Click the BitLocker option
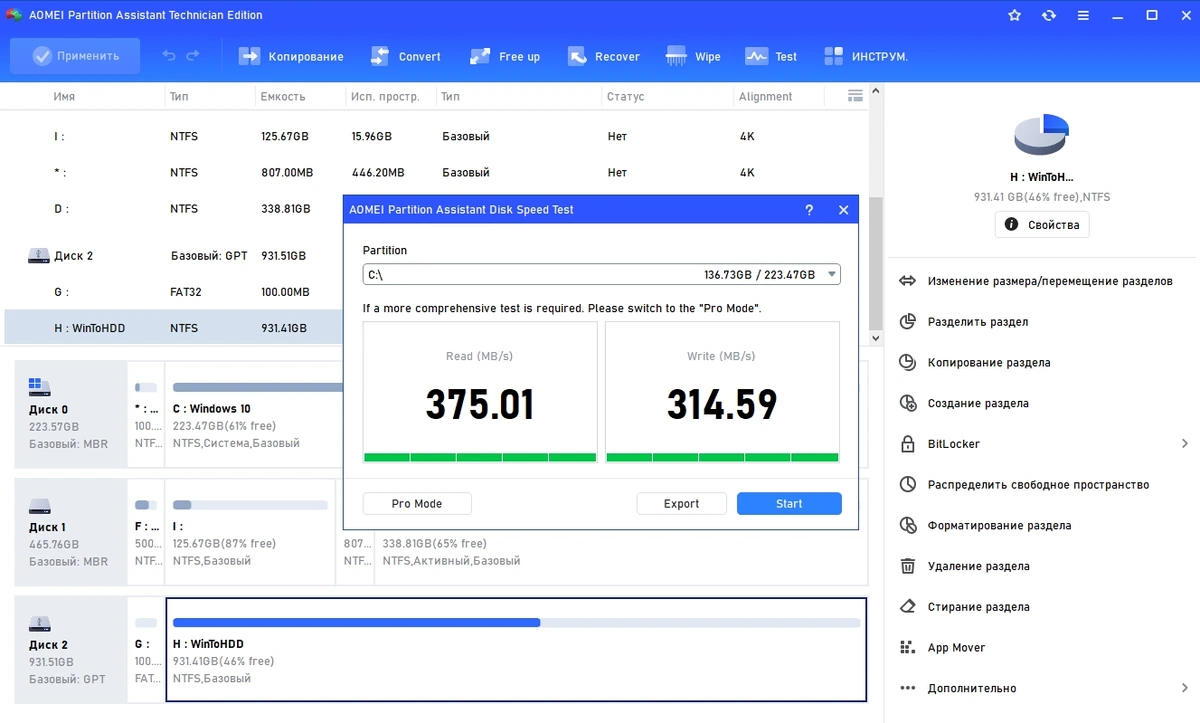 pos(940,444)
